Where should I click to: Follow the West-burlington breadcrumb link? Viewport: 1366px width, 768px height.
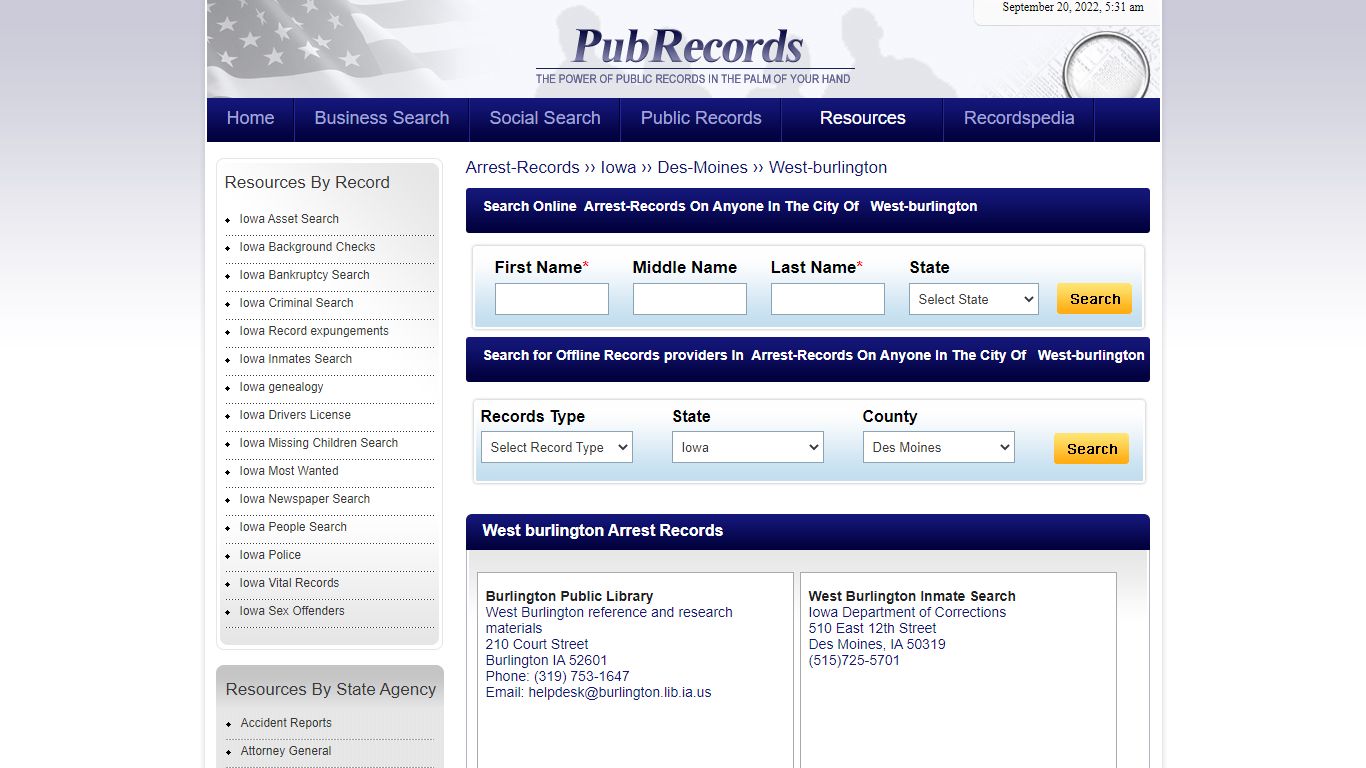[x=828, y=168]
